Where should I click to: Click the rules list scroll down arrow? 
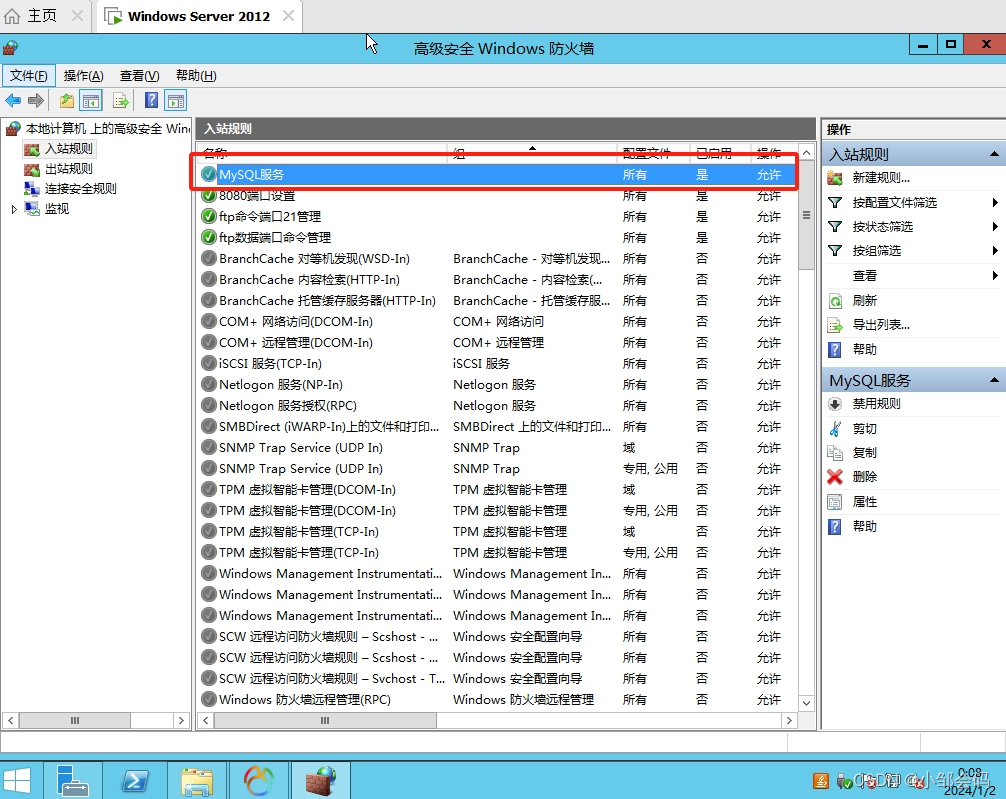(x=806, y=703)
